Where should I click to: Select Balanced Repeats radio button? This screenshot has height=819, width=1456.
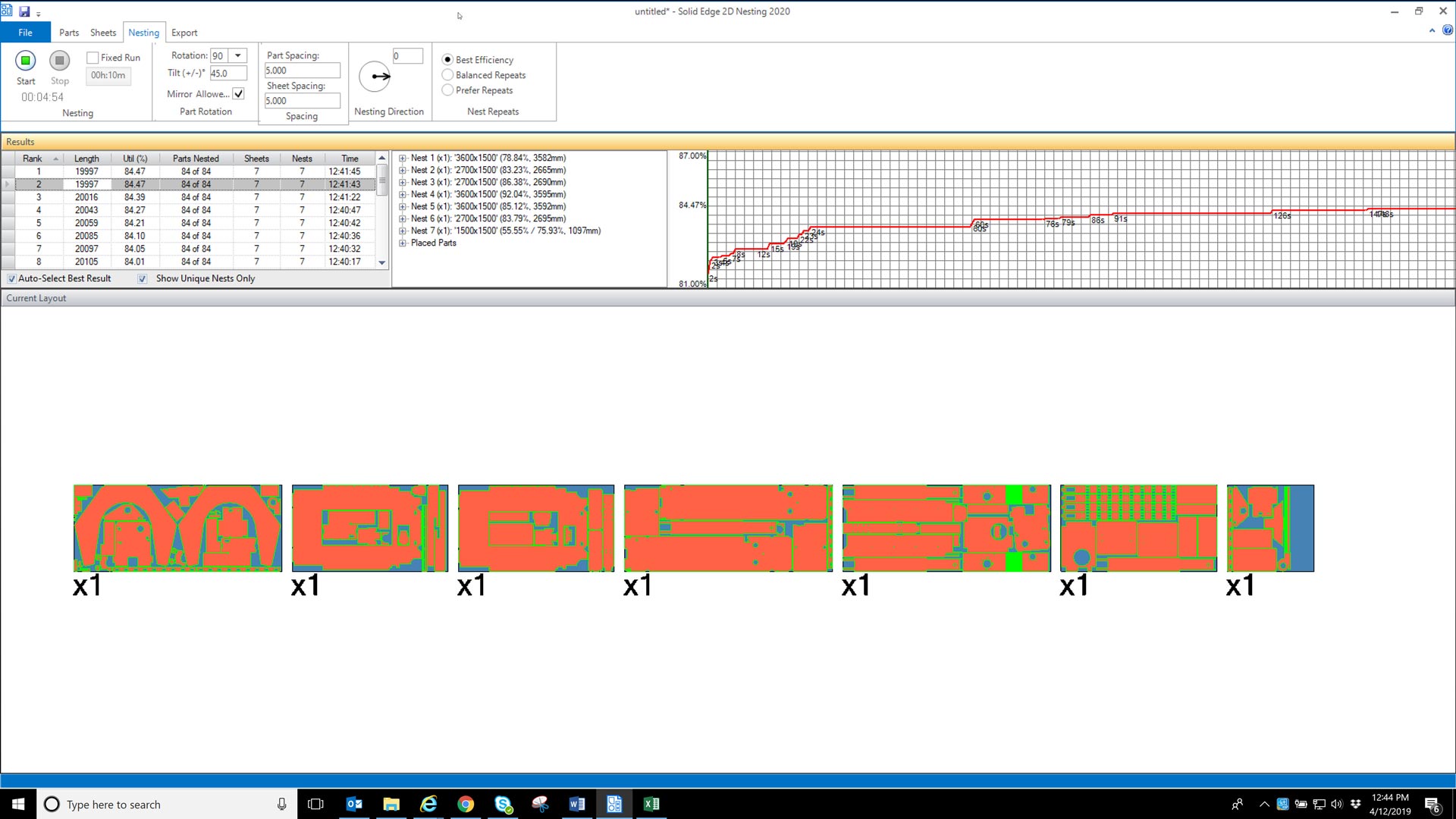(448, 74)
